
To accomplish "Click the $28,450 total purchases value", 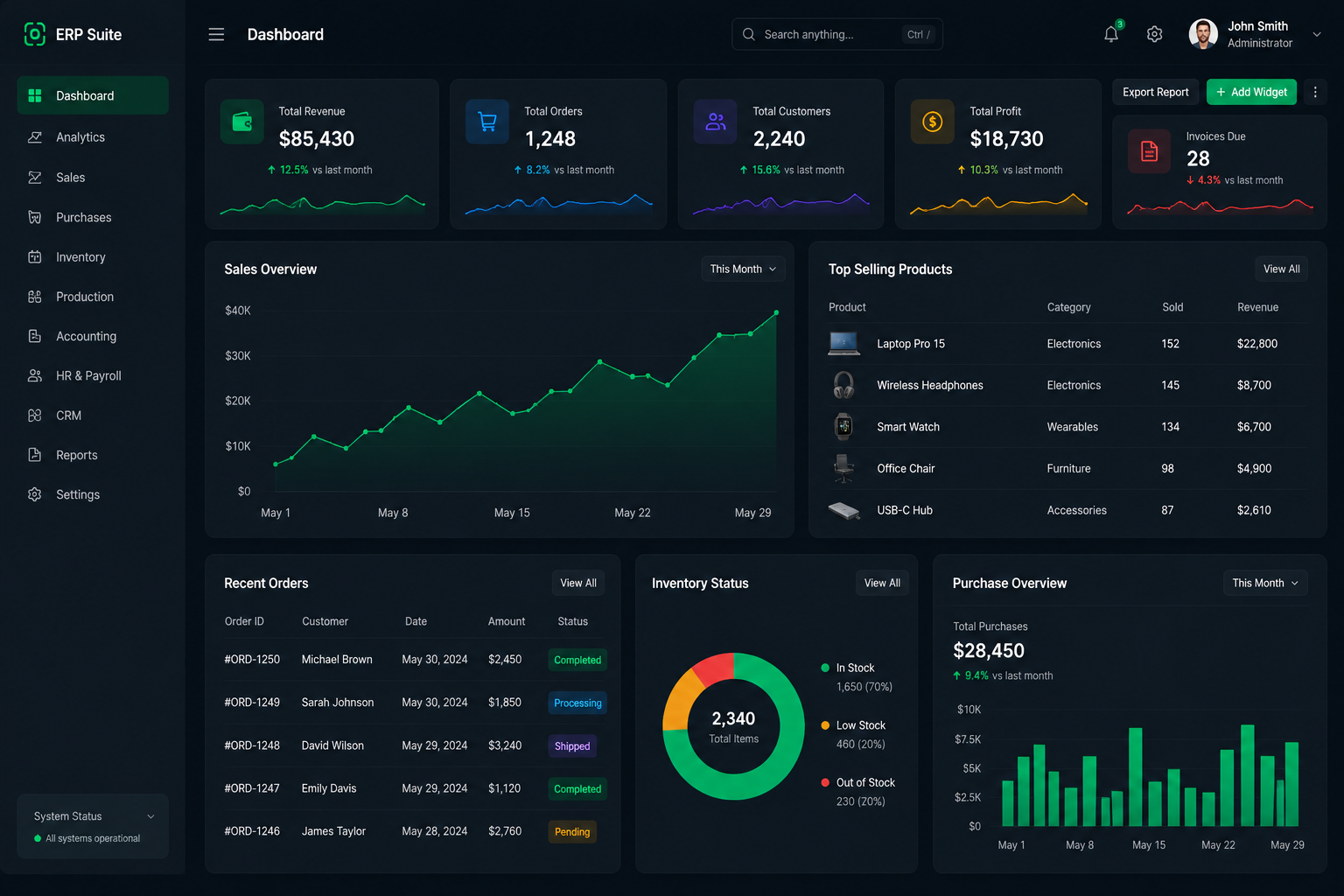I will coord(989,650).
